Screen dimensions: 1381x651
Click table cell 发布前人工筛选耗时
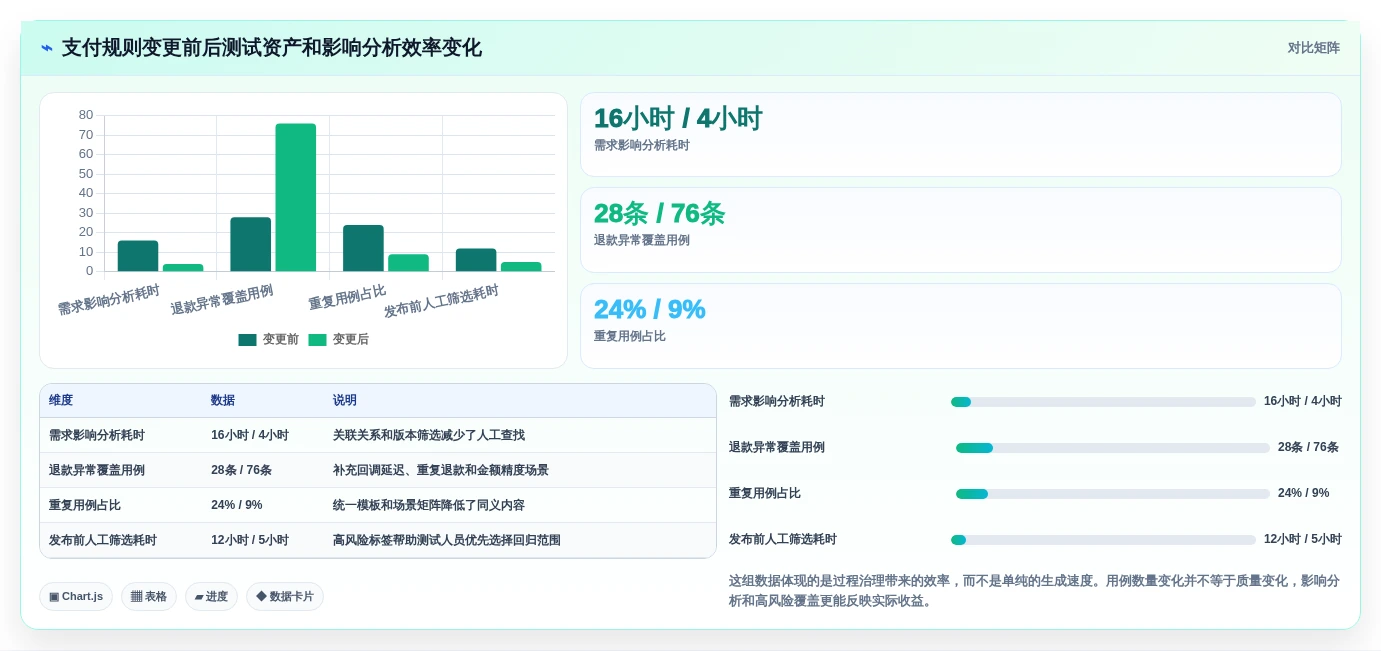121,540
